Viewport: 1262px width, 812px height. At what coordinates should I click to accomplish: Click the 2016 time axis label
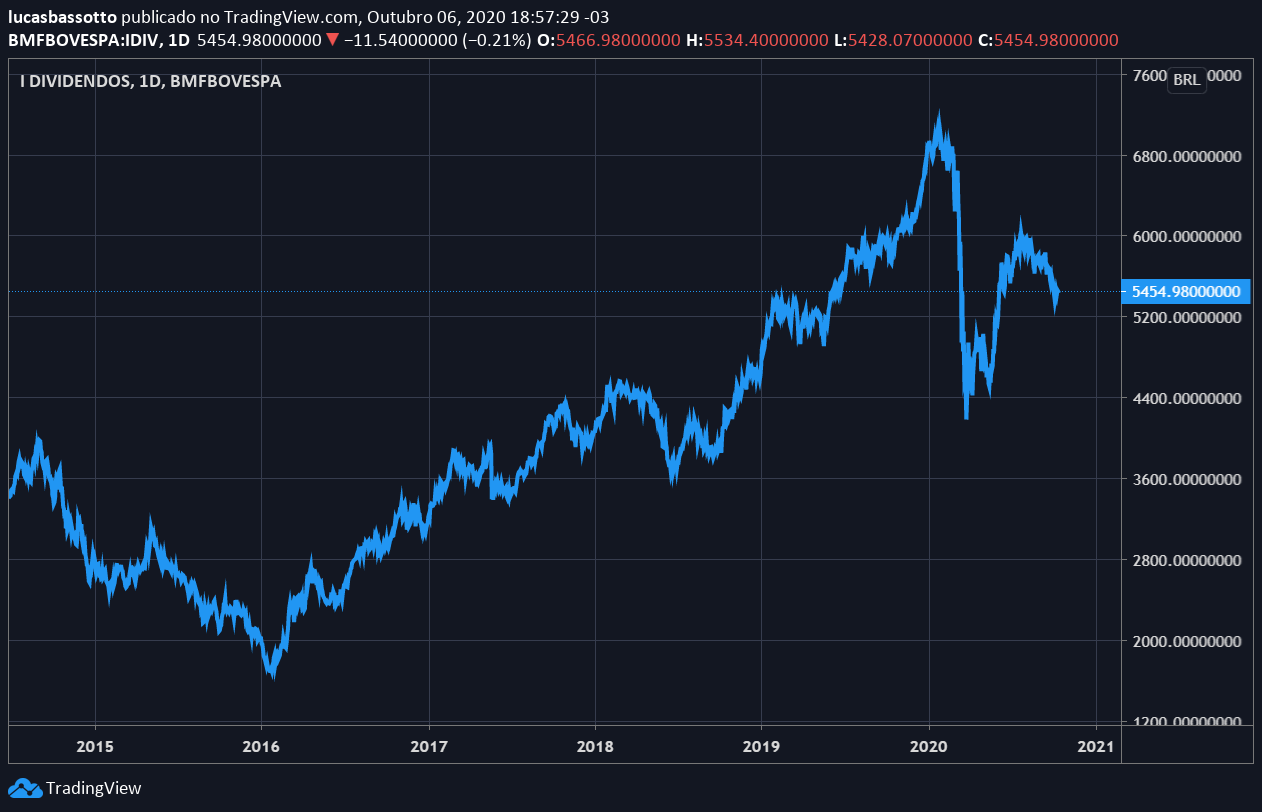click(261, 746)
